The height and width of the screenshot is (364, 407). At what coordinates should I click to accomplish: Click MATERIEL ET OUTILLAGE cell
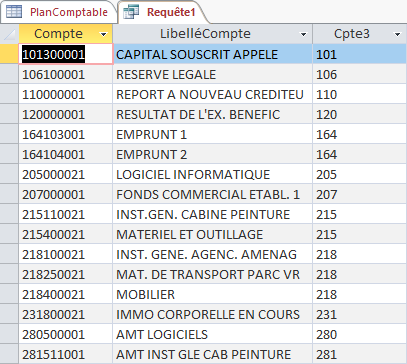coord(213,234)
